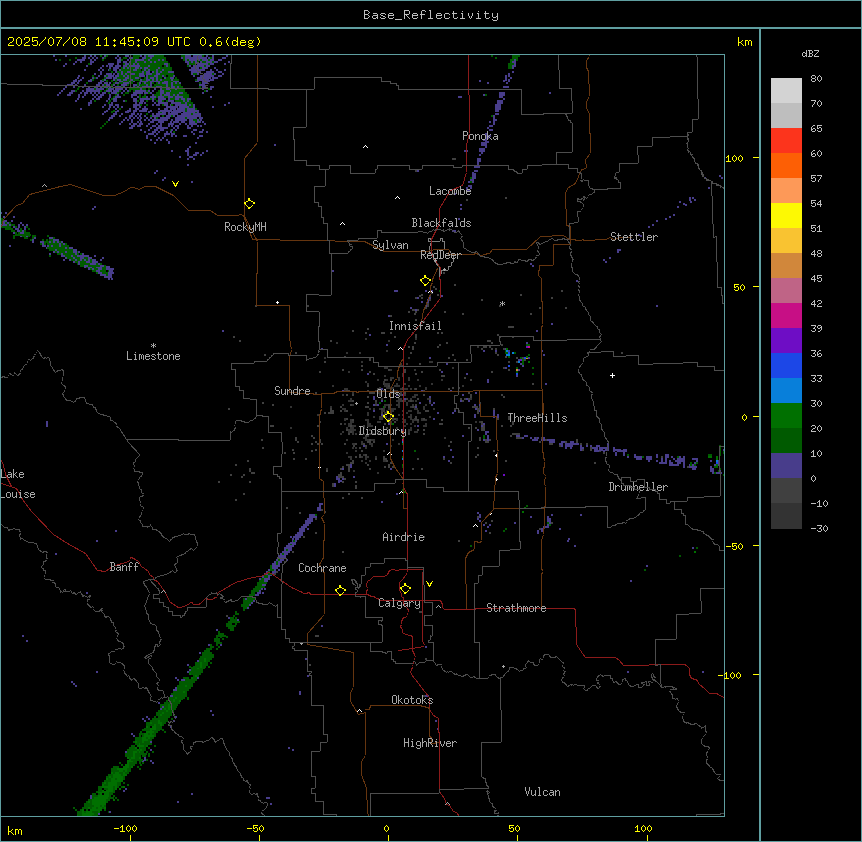Click the green 30 dBZ legend swatch
The height and width of the screenshot is (842, 862).
coord(786,416)
